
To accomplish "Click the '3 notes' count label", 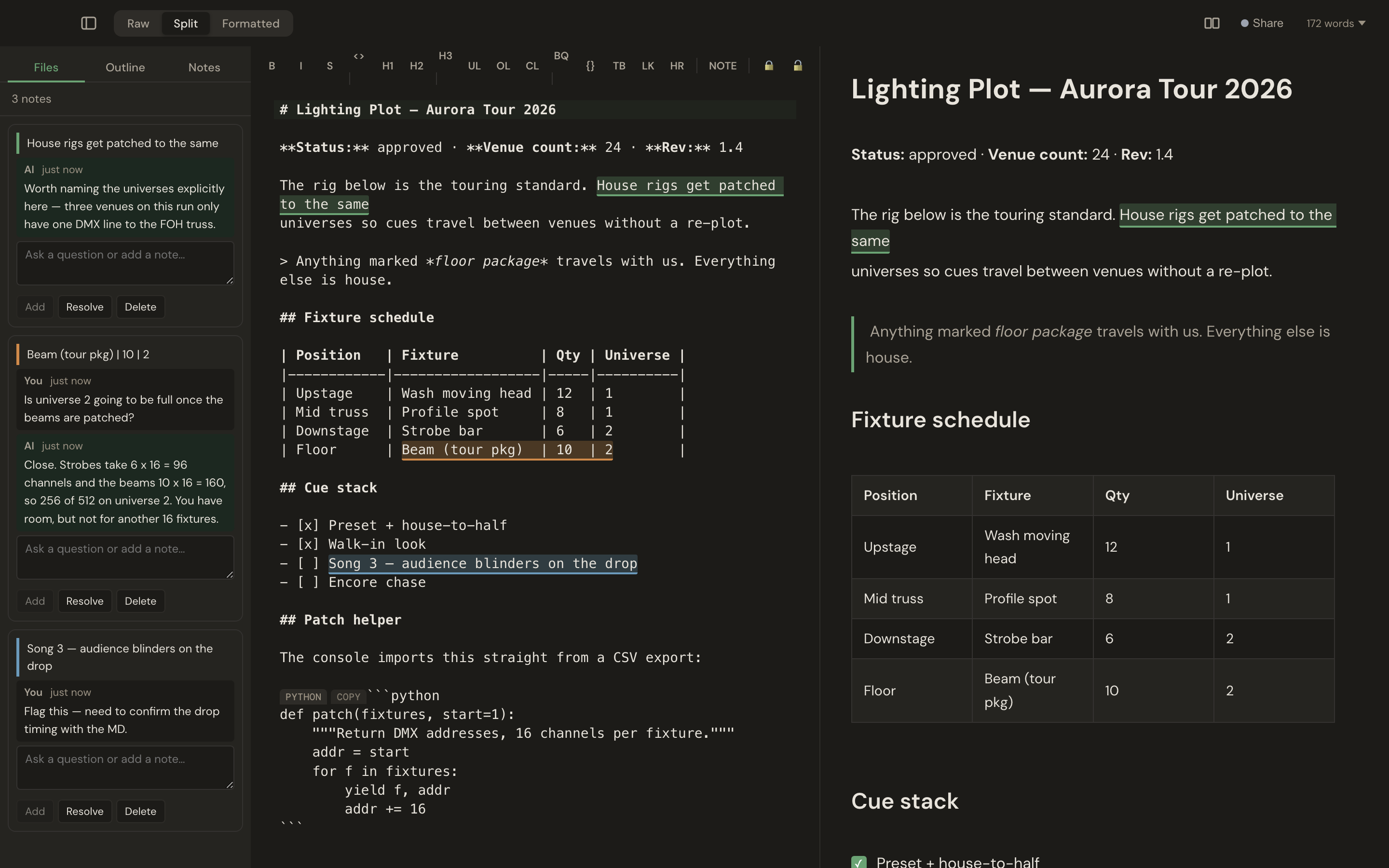I will (31, 99).
